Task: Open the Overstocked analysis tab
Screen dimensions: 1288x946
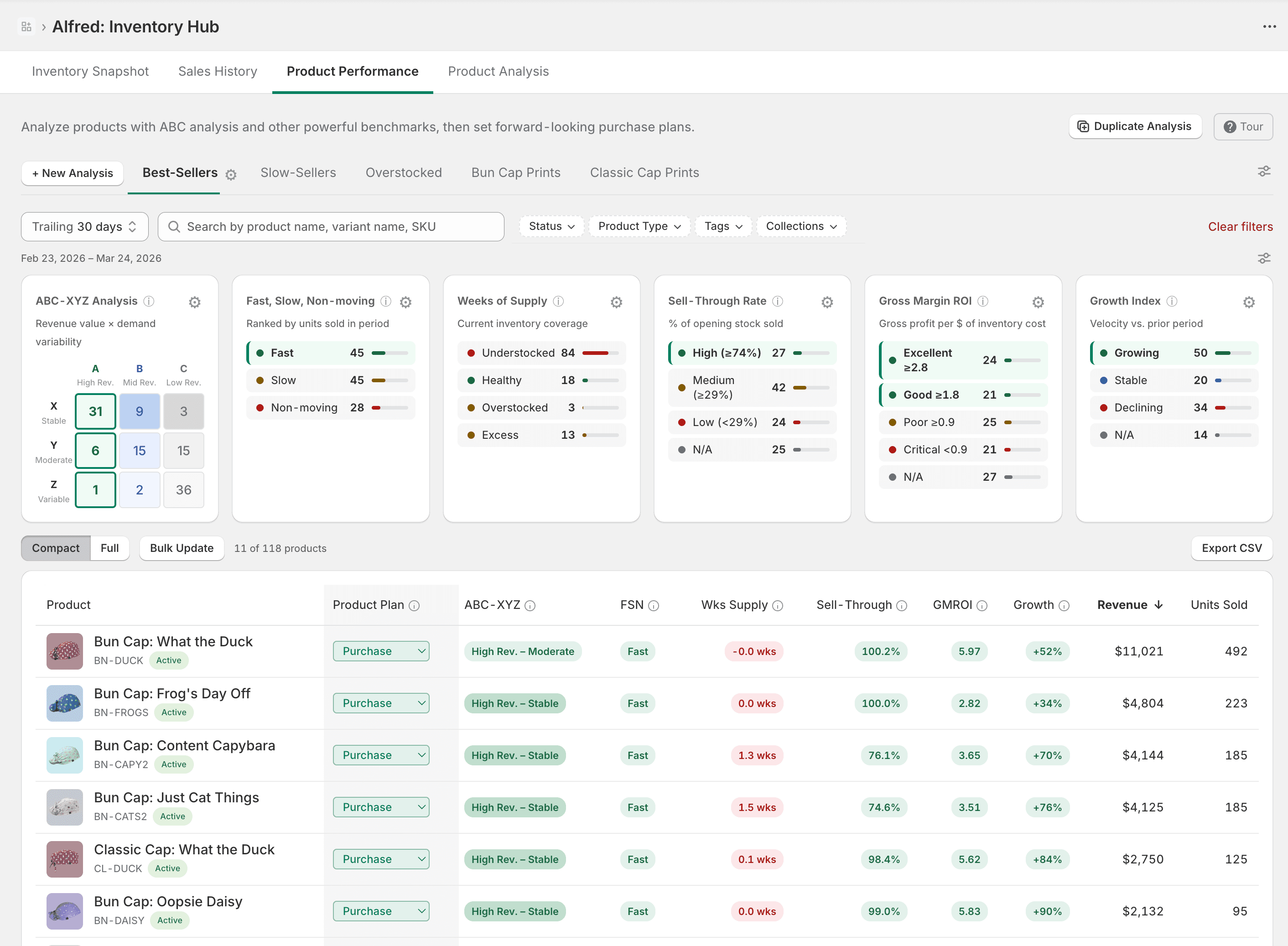Action: [404, 172]
